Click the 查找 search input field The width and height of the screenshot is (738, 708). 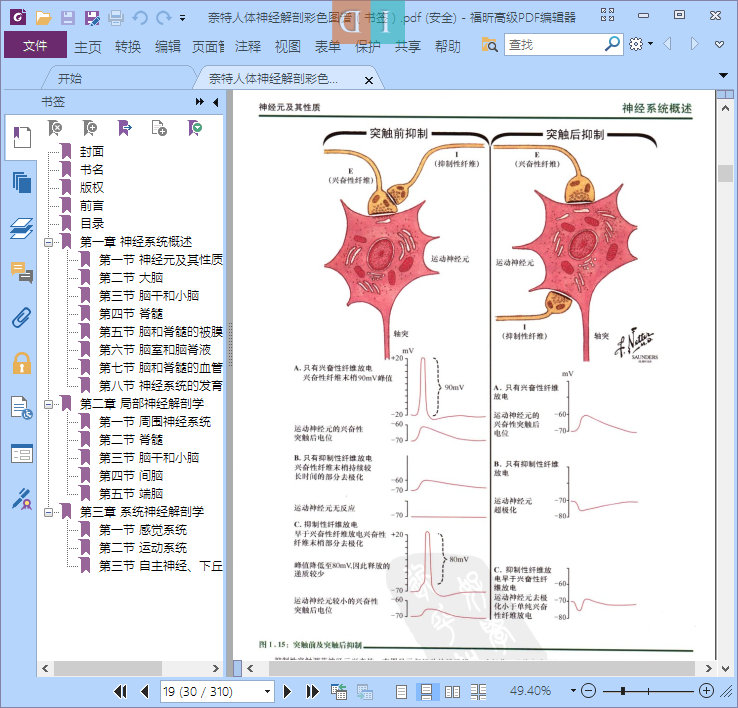point(554,45)
